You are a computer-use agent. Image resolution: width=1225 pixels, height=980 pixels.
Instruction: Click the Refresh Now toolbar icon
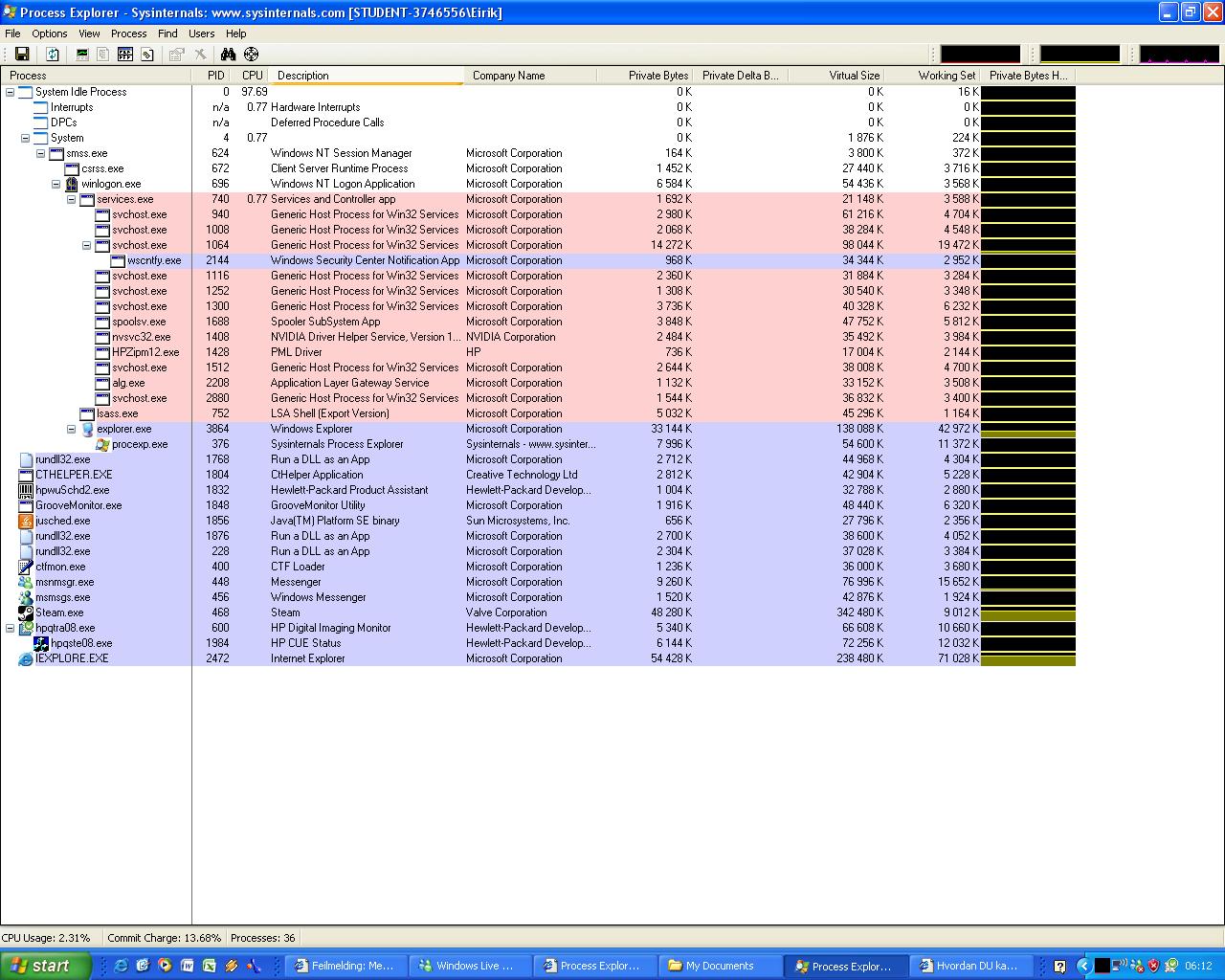(x=53, y=55)
